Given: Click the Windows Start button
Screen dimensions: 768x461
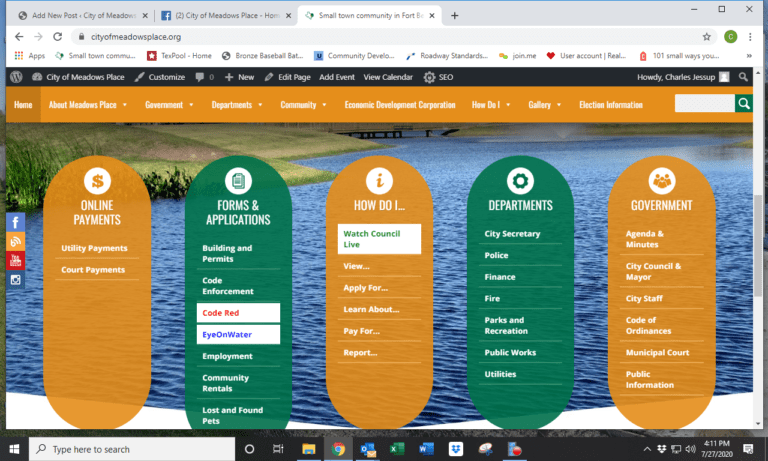Looking at the screenshot, I should click(x=14, y=449).
